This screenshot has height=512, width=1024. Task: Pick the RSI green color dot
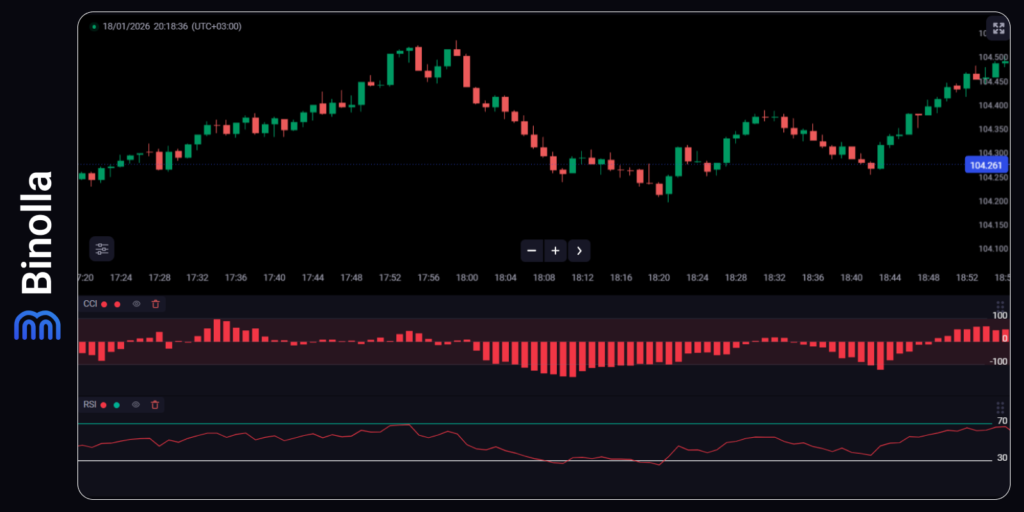point(117,405)
